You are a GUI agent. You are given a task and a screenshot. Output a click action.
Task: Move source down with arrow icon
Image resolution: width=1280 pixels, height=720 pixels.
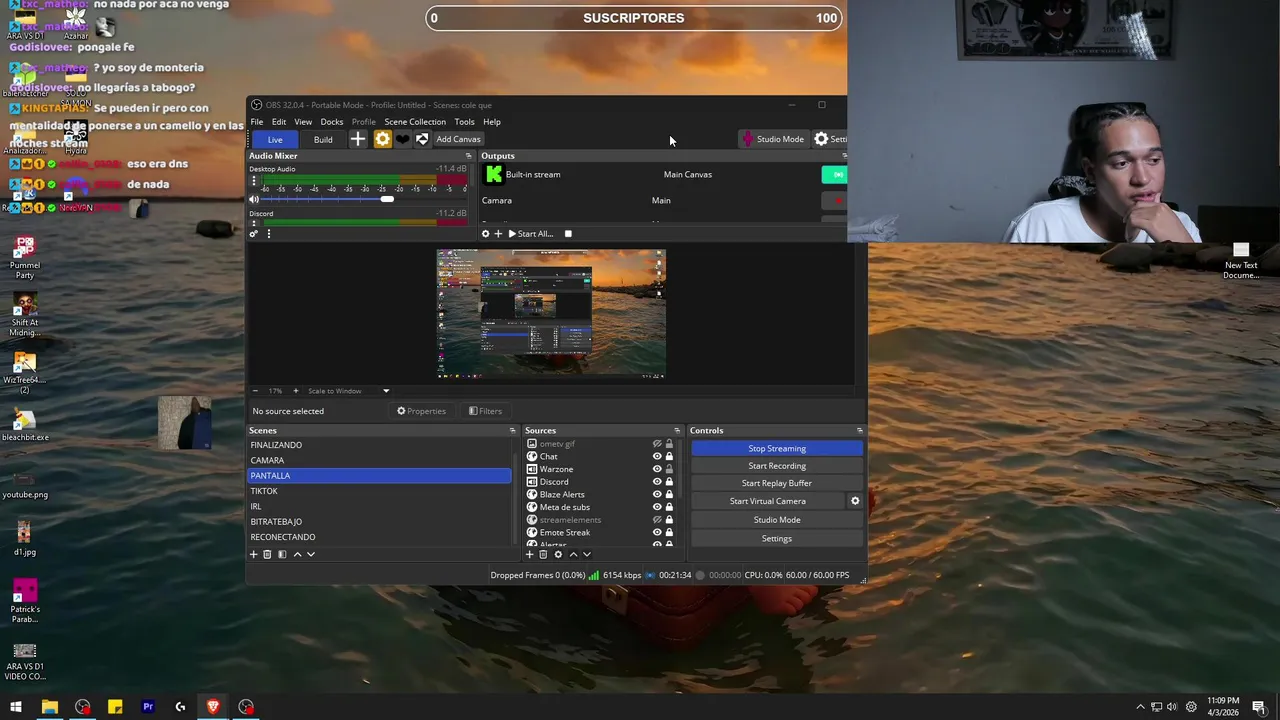pos(587,554)
